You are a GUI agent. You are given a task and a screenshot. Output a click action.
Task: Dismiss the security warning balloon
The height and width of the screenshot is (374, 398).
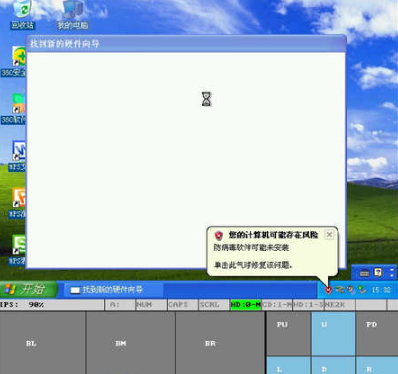(x=329, y=235)
